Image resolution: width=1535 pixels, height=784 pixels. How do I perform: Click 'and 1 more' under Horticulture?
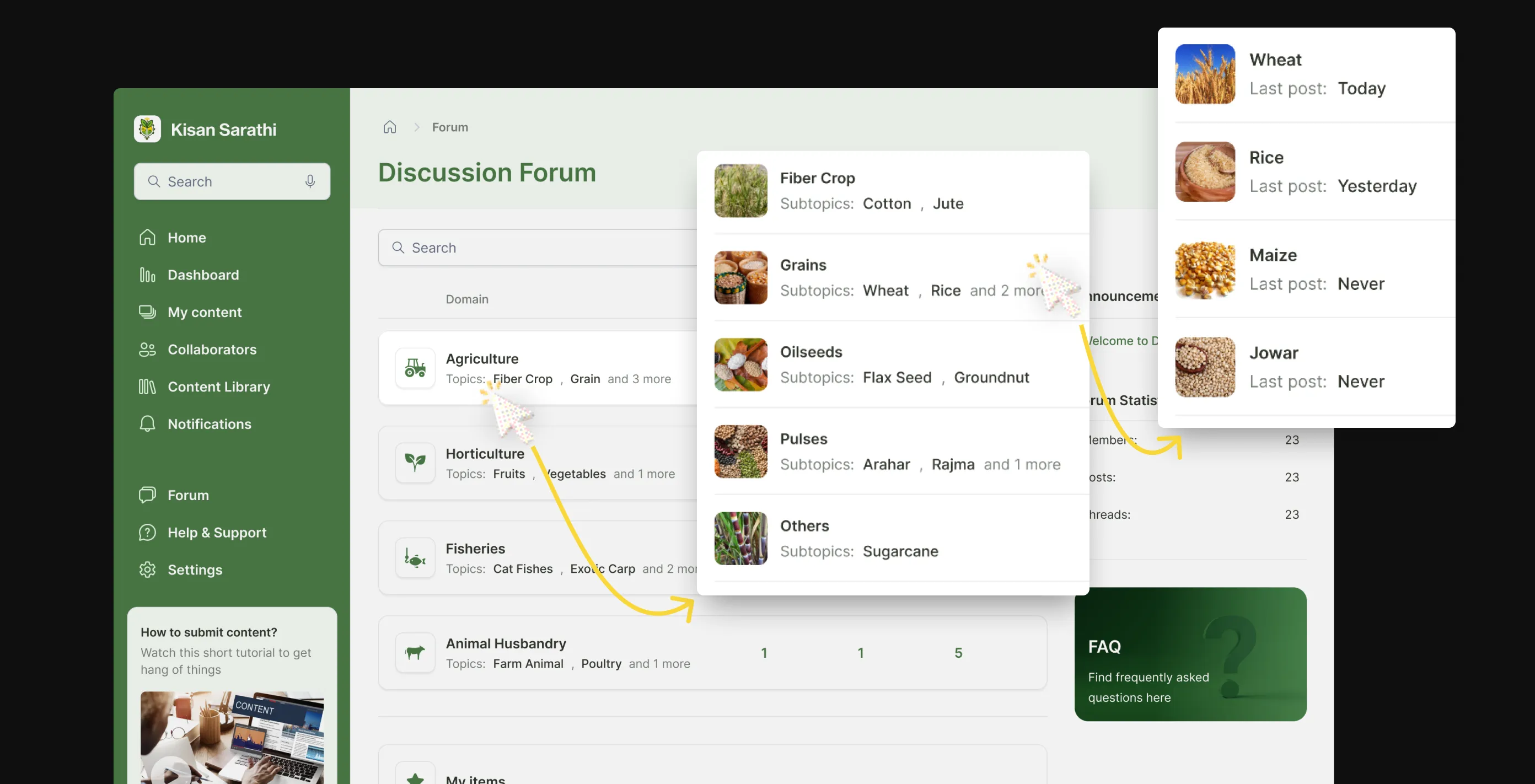(x=644, y=474)
